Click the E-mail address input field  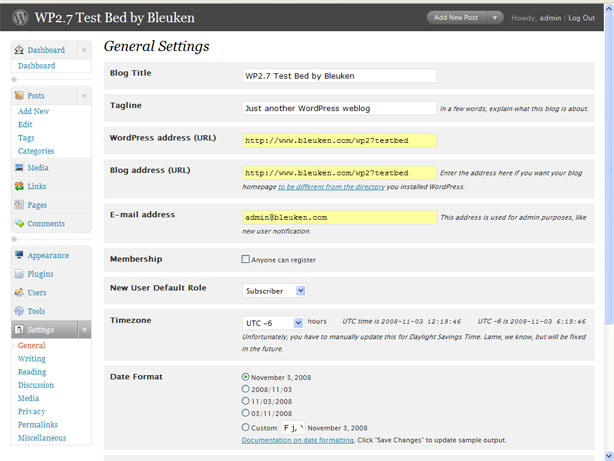339,217
